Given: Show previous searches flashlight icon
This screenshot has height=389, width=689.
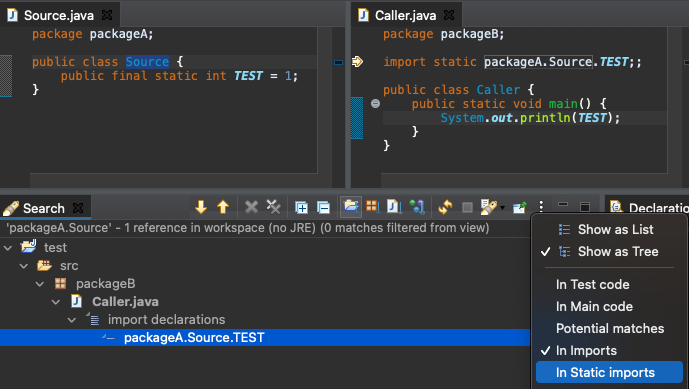Looking at the screenshot, I should tap(489, 207).
